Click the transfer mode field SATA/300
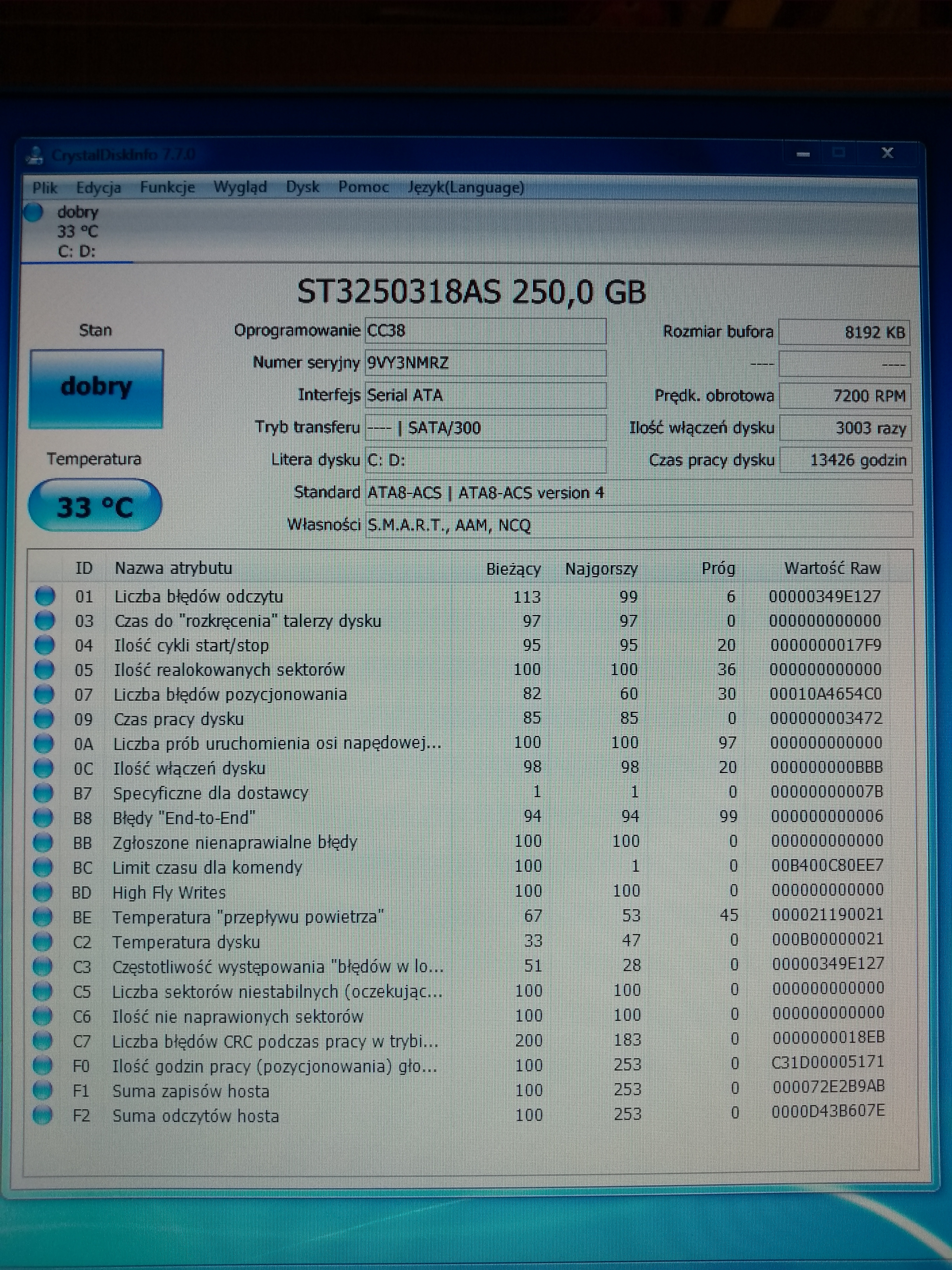Screen dimensions: 952x1270 click(486, 428)
